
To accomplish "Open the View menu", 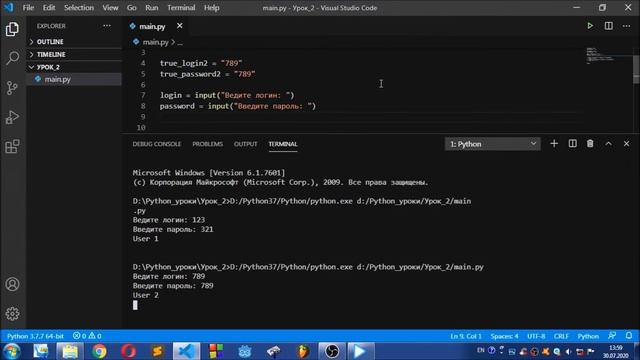I will tap(110, 8).
